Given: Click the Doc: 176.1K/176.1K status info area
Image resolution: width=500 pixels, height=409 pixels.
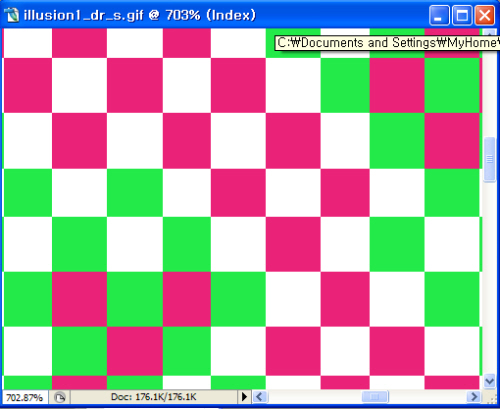Looking at the screenshot, I should coord(154,397).
